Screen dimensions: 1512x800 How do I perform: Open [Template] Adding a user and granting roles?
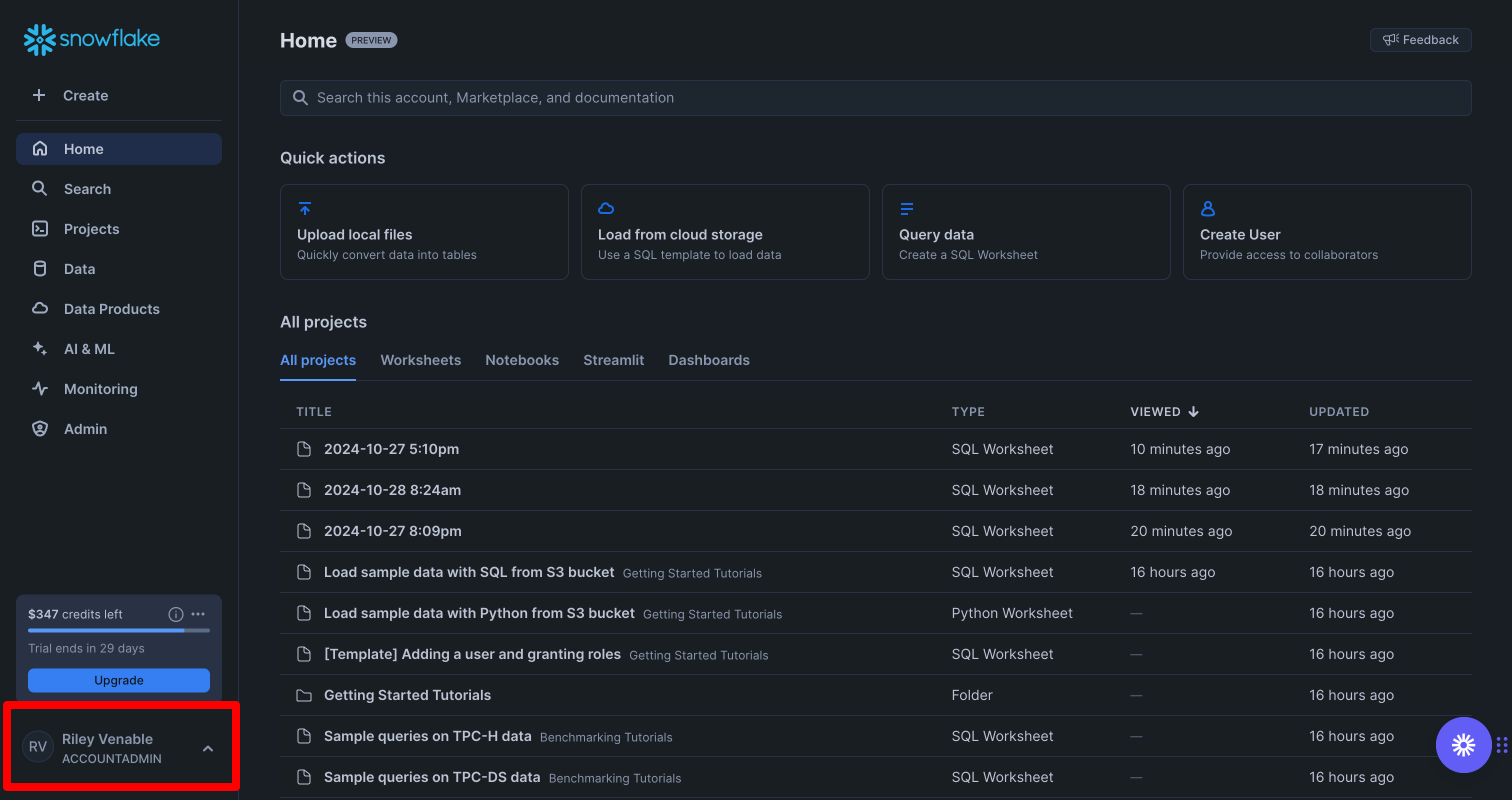(472, 654)
